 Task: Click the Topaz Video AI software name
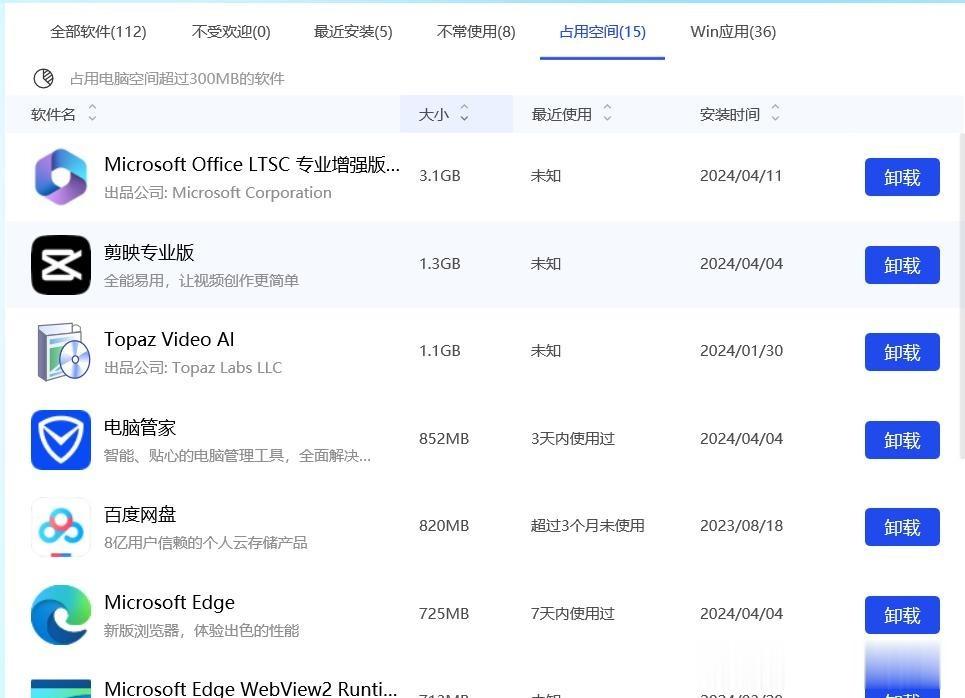169,339
